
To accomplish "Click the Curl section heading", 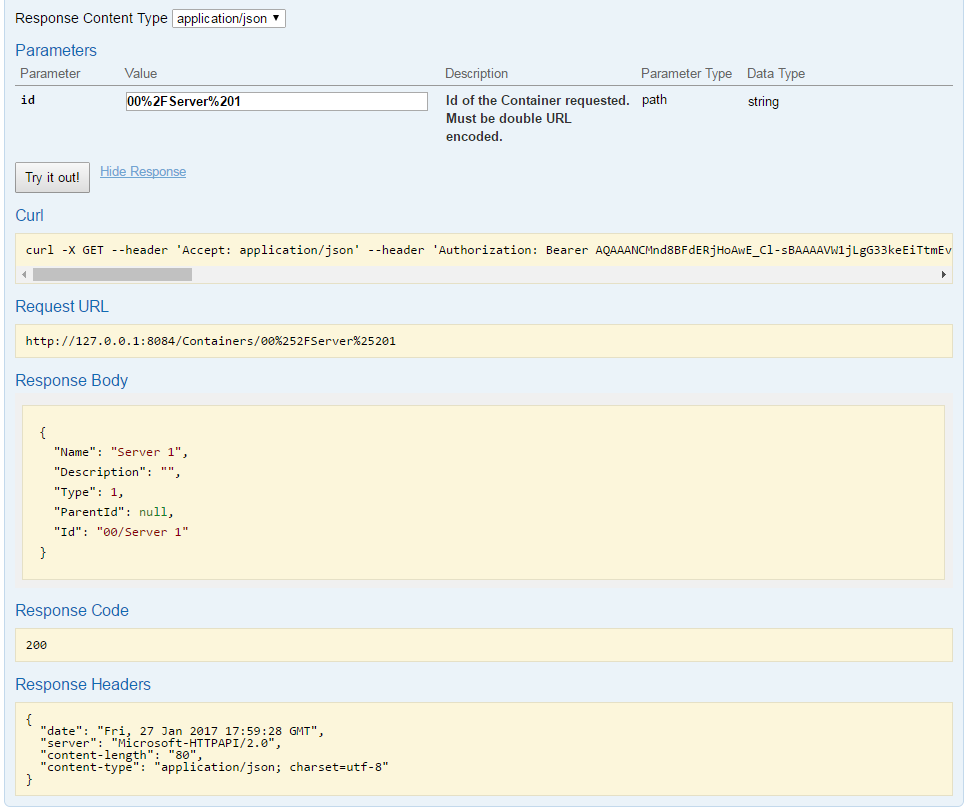I will pos(29,215).
